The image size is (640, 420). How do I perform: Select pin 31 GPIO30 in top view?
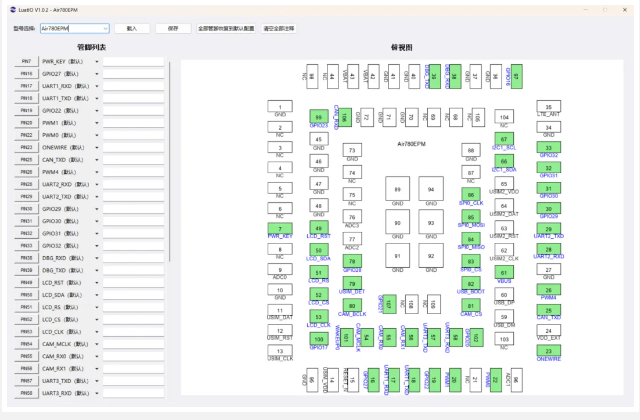click(x=549, y=188)
